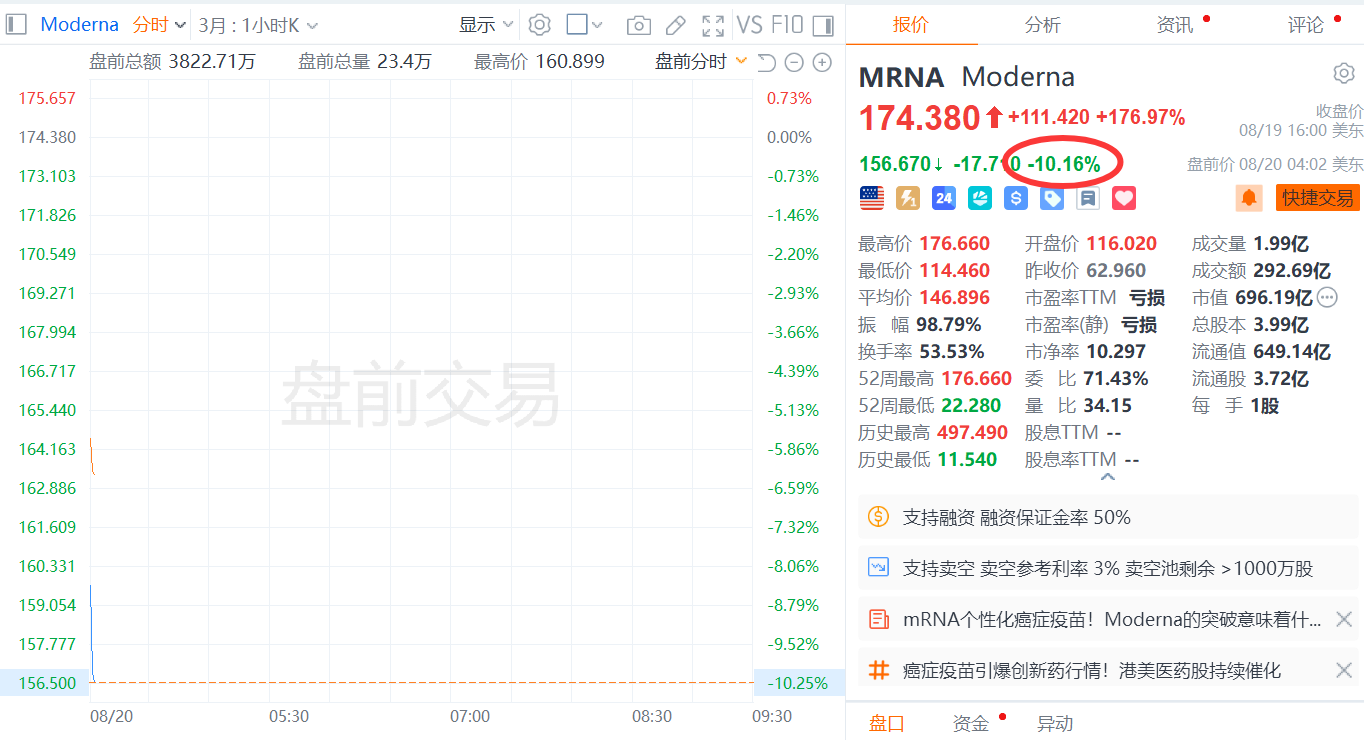The image size is (1364, 740).
Task: Open the F10 company info
Action: [x=787, y=25]
